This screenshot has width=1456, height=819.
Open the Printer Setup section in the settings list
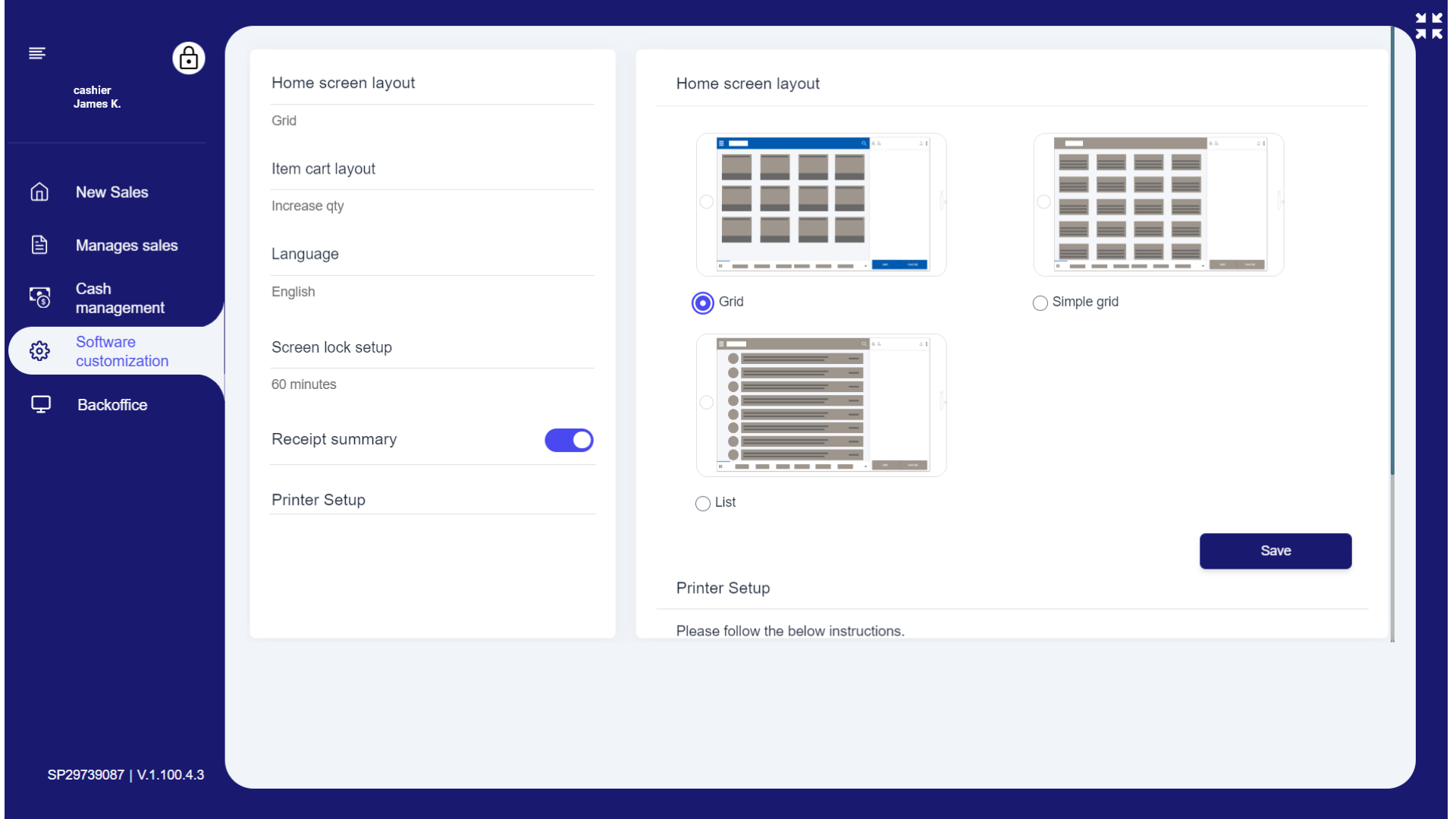coord(318,500)
